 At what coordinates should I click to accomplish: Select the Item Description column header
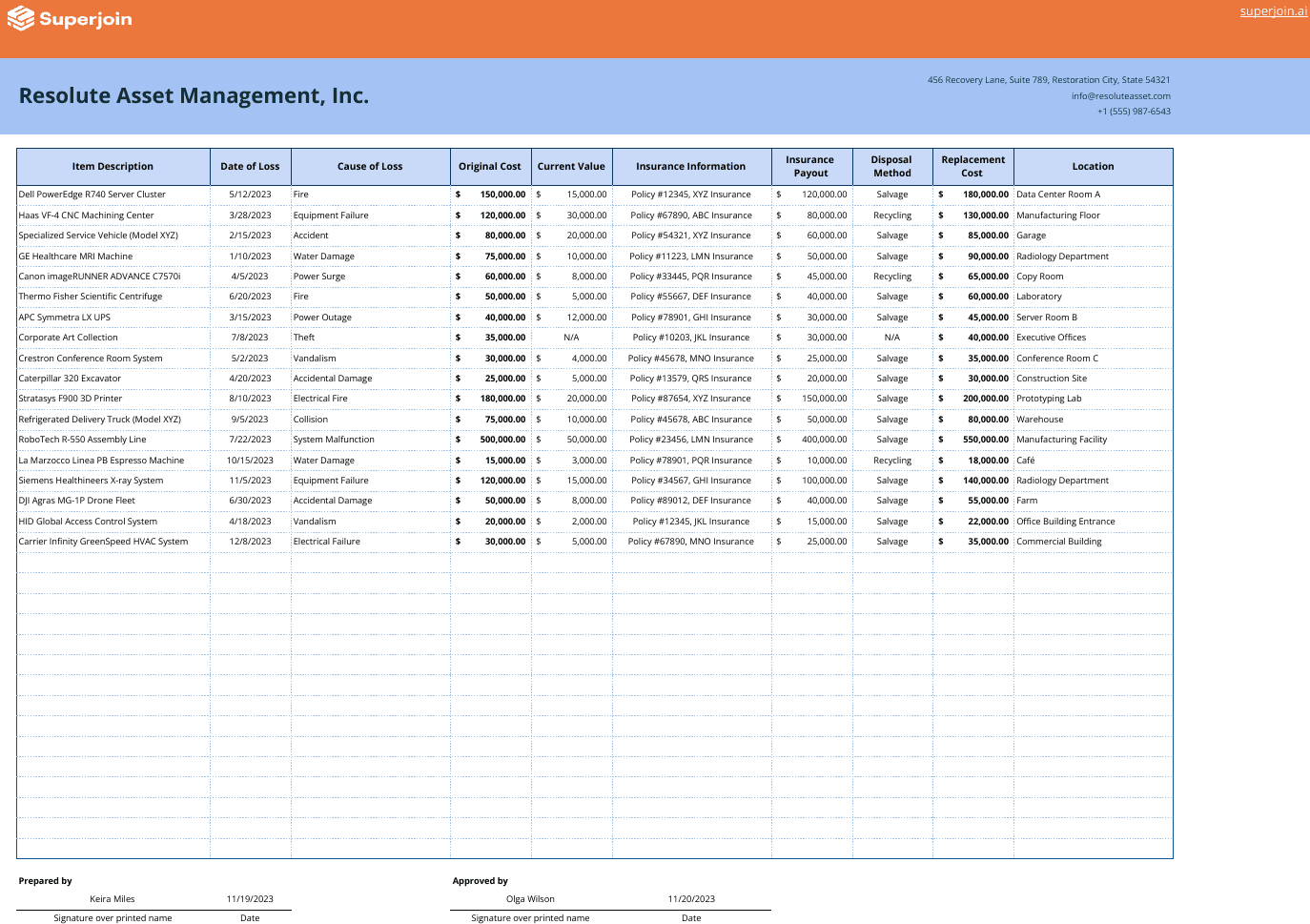click(x=113, y=167)
